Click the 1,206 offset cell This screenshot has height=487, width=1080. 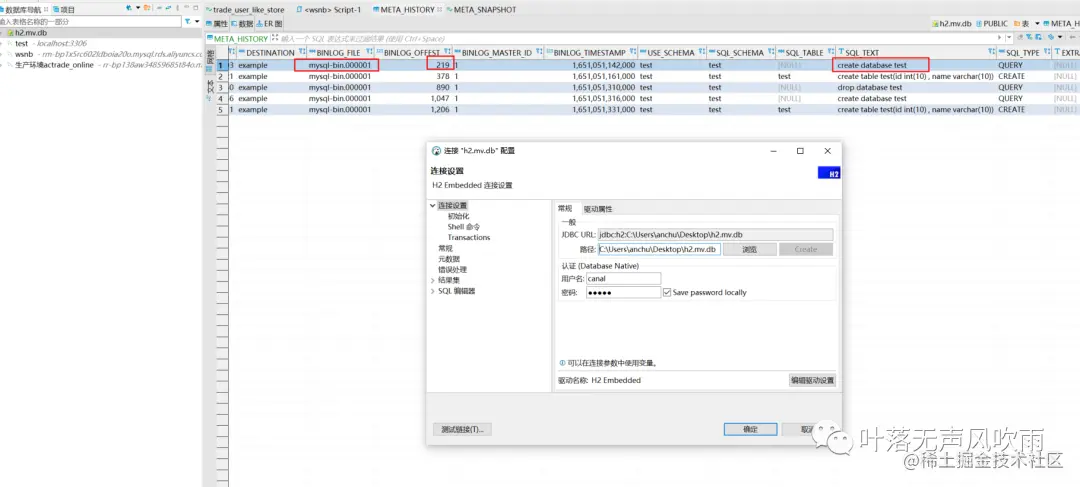point(413,110)
